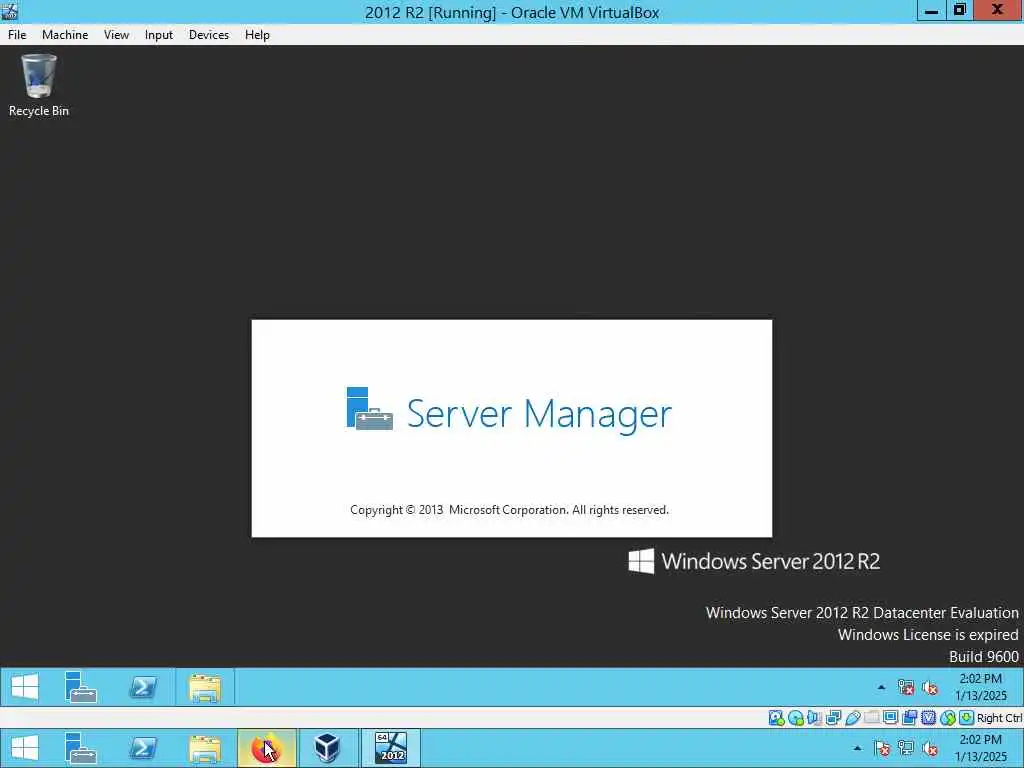
Task: Open guest VM clock showing 2:02 PM
Action: click(981, 687)
